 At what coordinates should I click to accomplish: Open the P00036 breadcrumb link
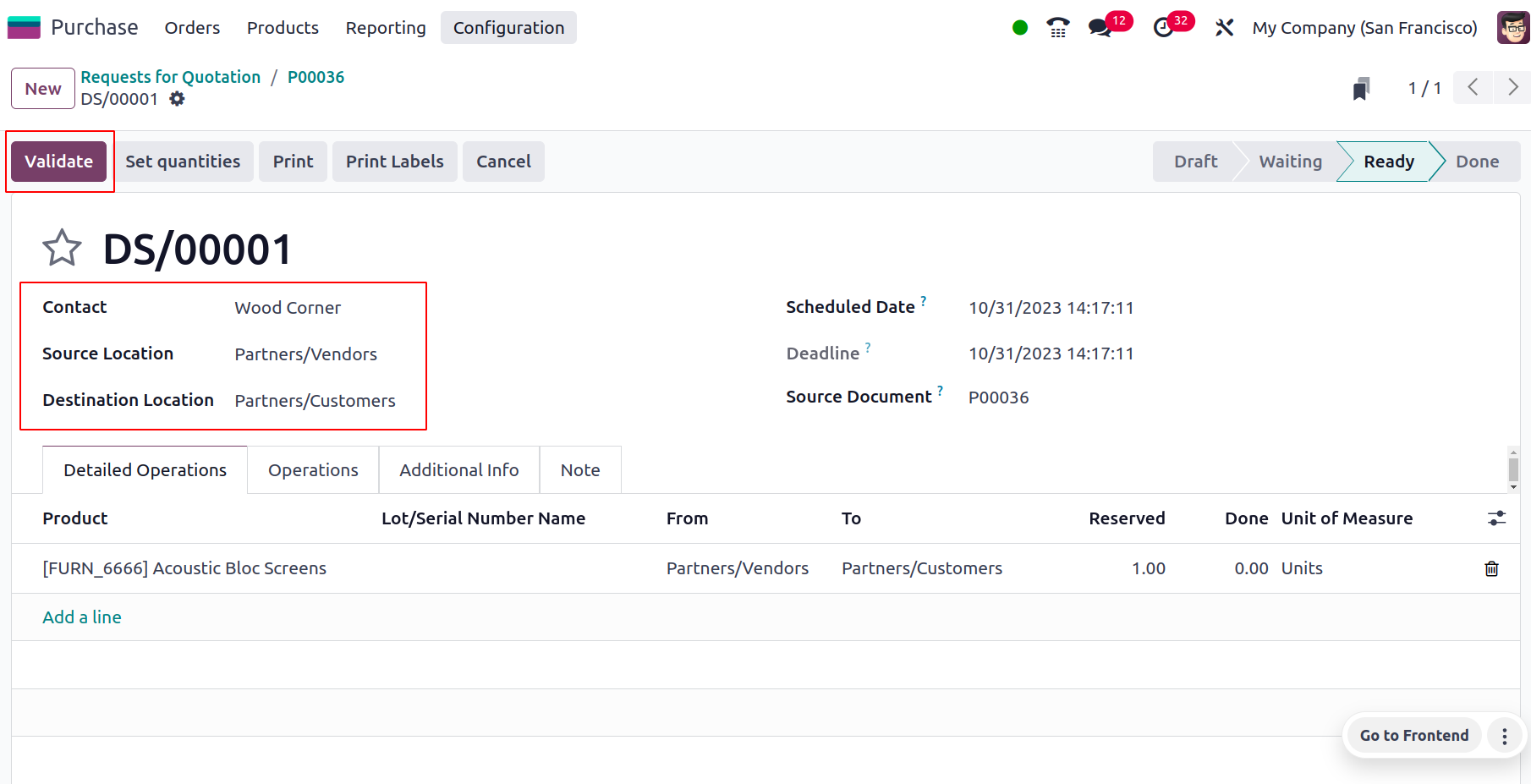pyautogui.click(x=316, y=77)
